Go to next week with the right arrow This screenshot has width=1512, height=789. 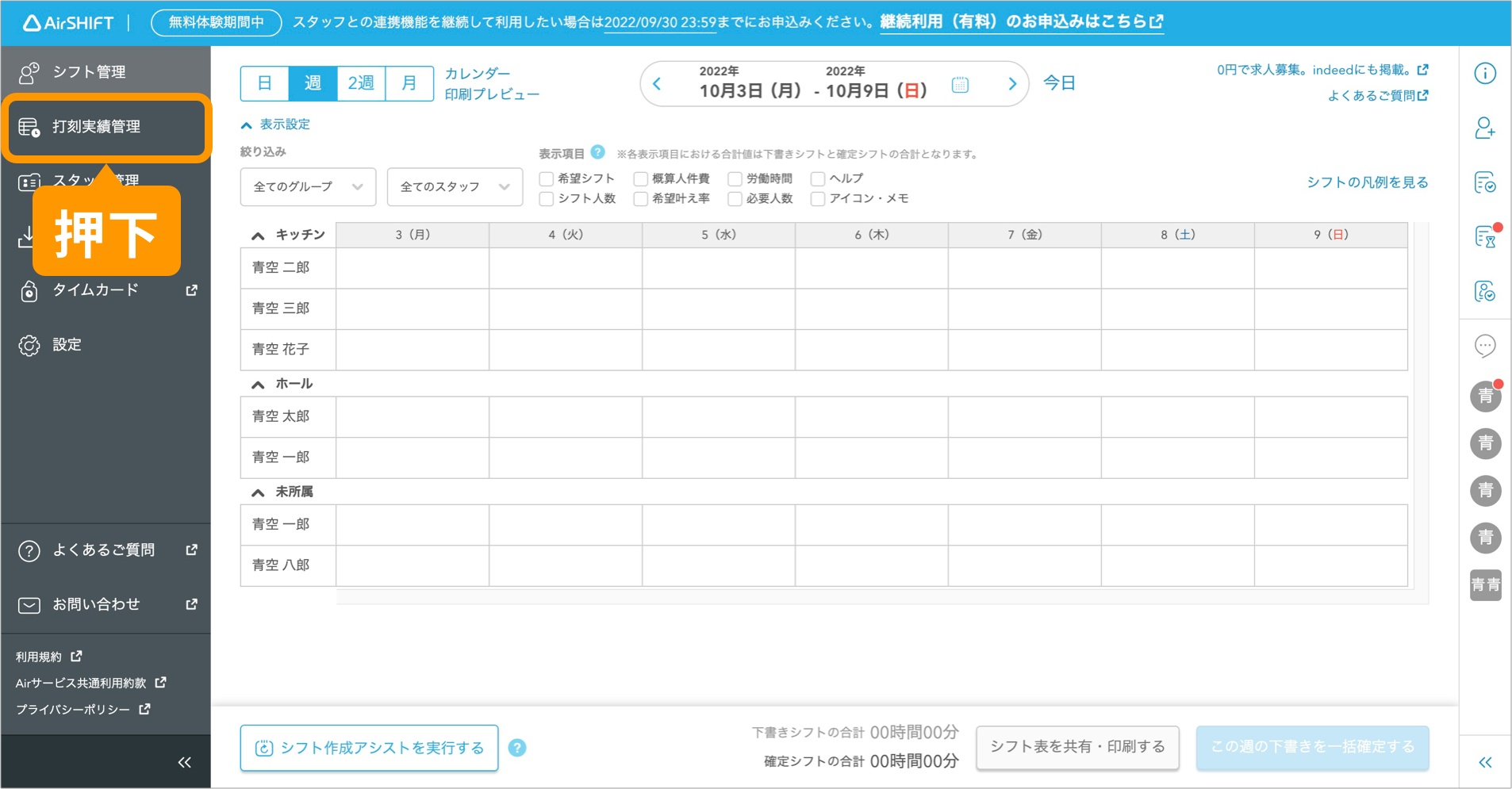pyautogui.click(x=1011, y=83)
